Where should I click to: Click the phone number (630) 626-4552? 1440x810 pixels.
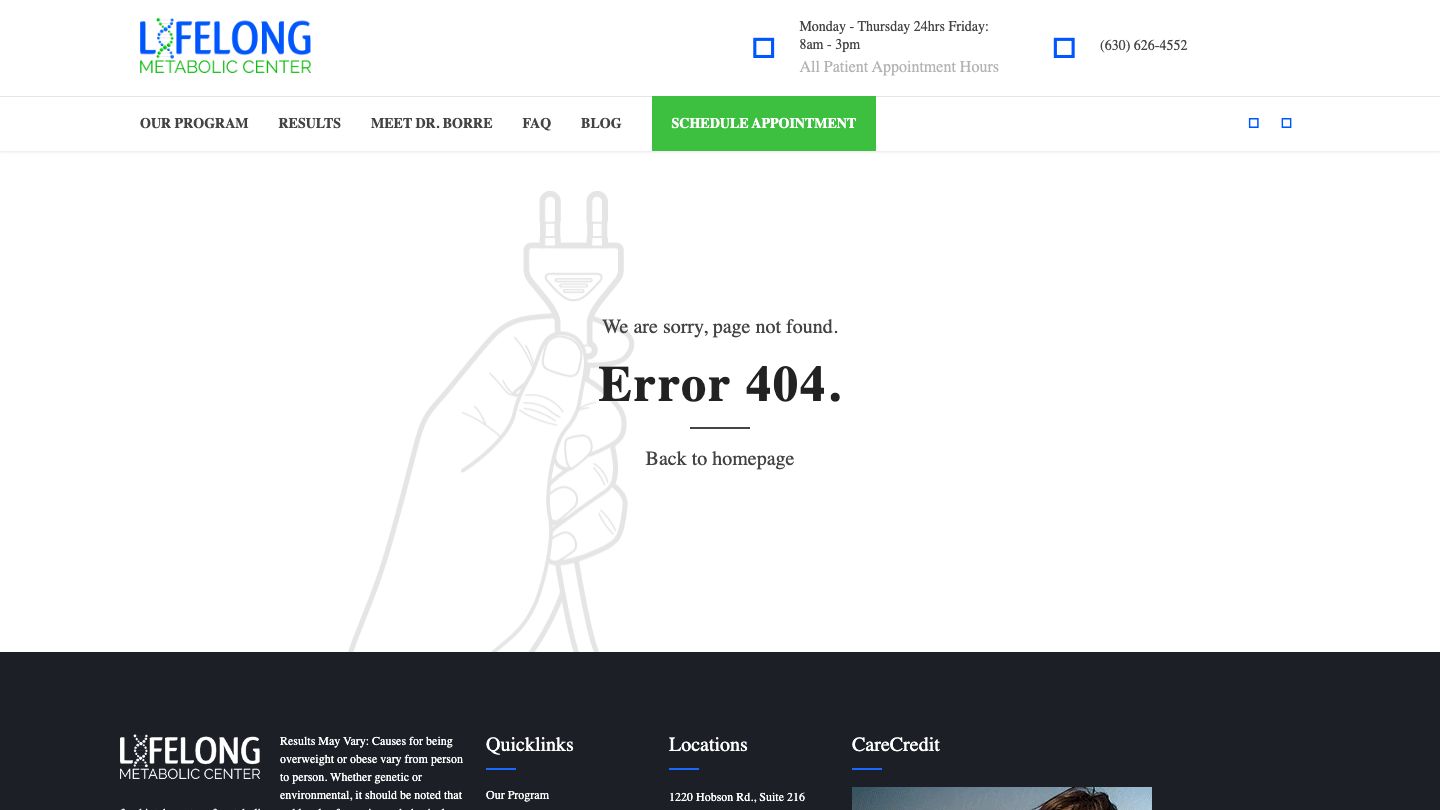click(x=1143, y=45)
